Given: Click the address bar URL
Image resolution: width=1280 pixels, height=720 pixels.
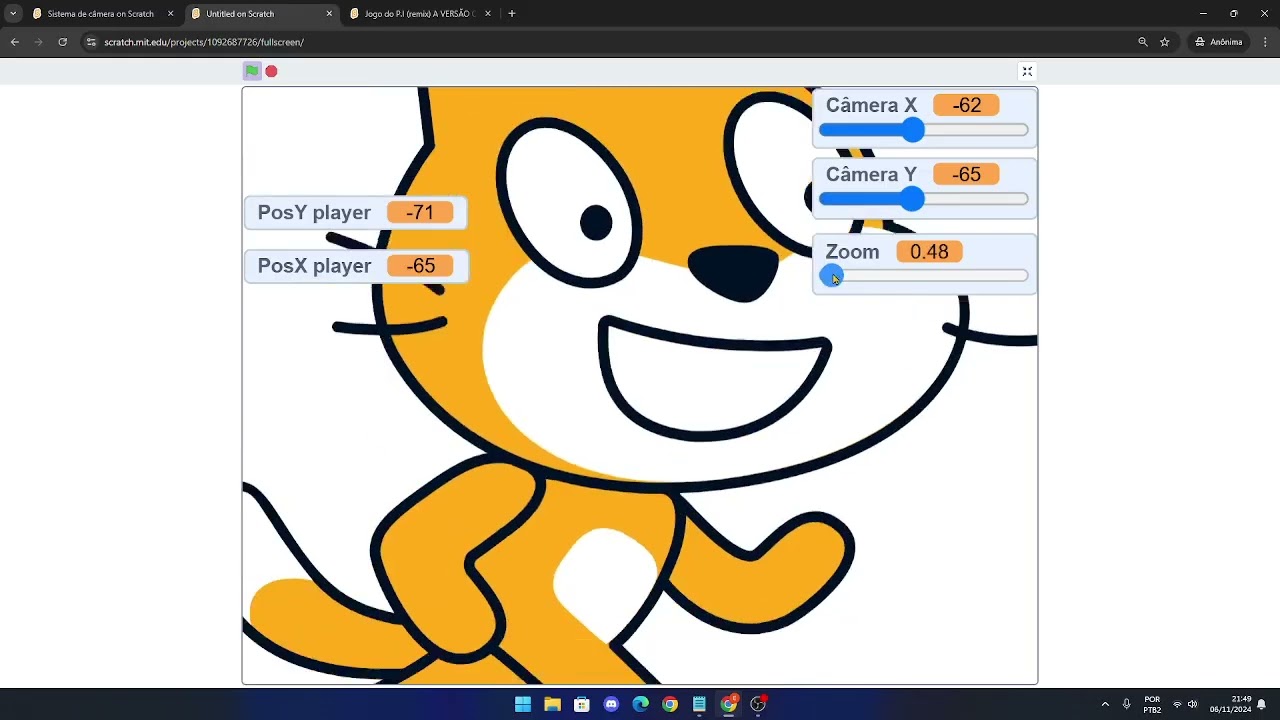Looking at the screenshot, I should click(x=204, y=42).
